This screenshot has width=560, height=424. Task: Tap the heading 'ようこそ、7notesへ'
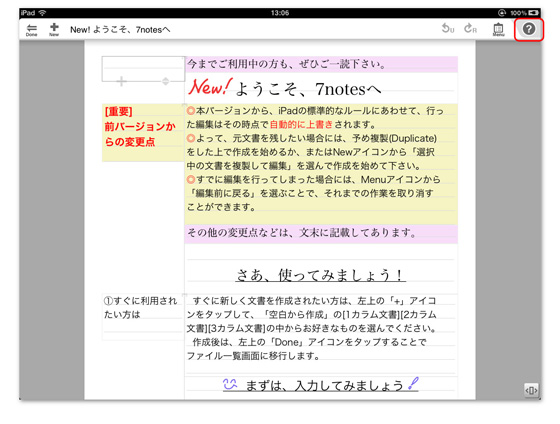[x=309, y=89]
